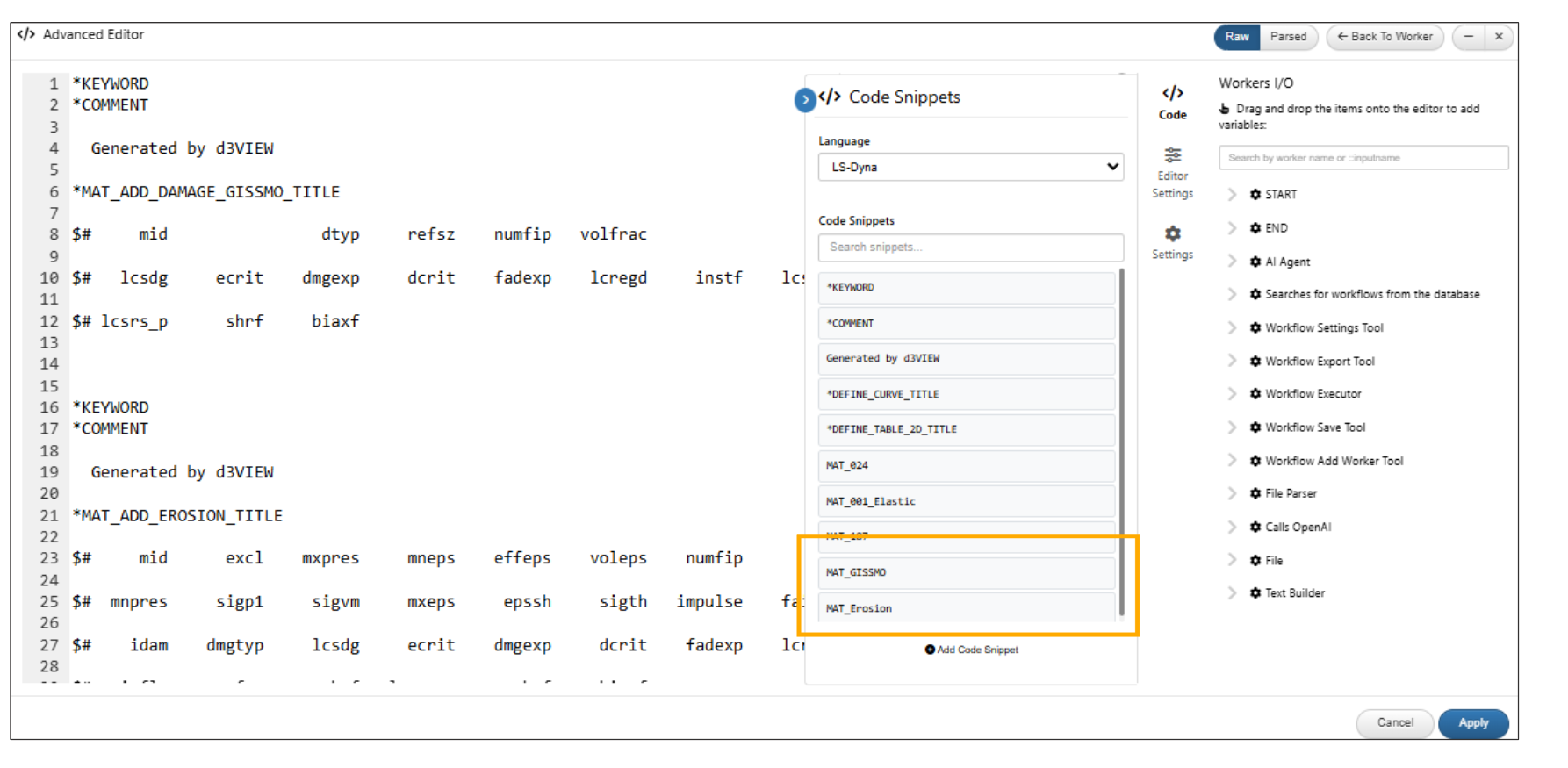This screenshot has width=1568, height=768.
Task: Open the LS-Dyna language dropdown
Action: pyautogui.click(x=970, y=167)
